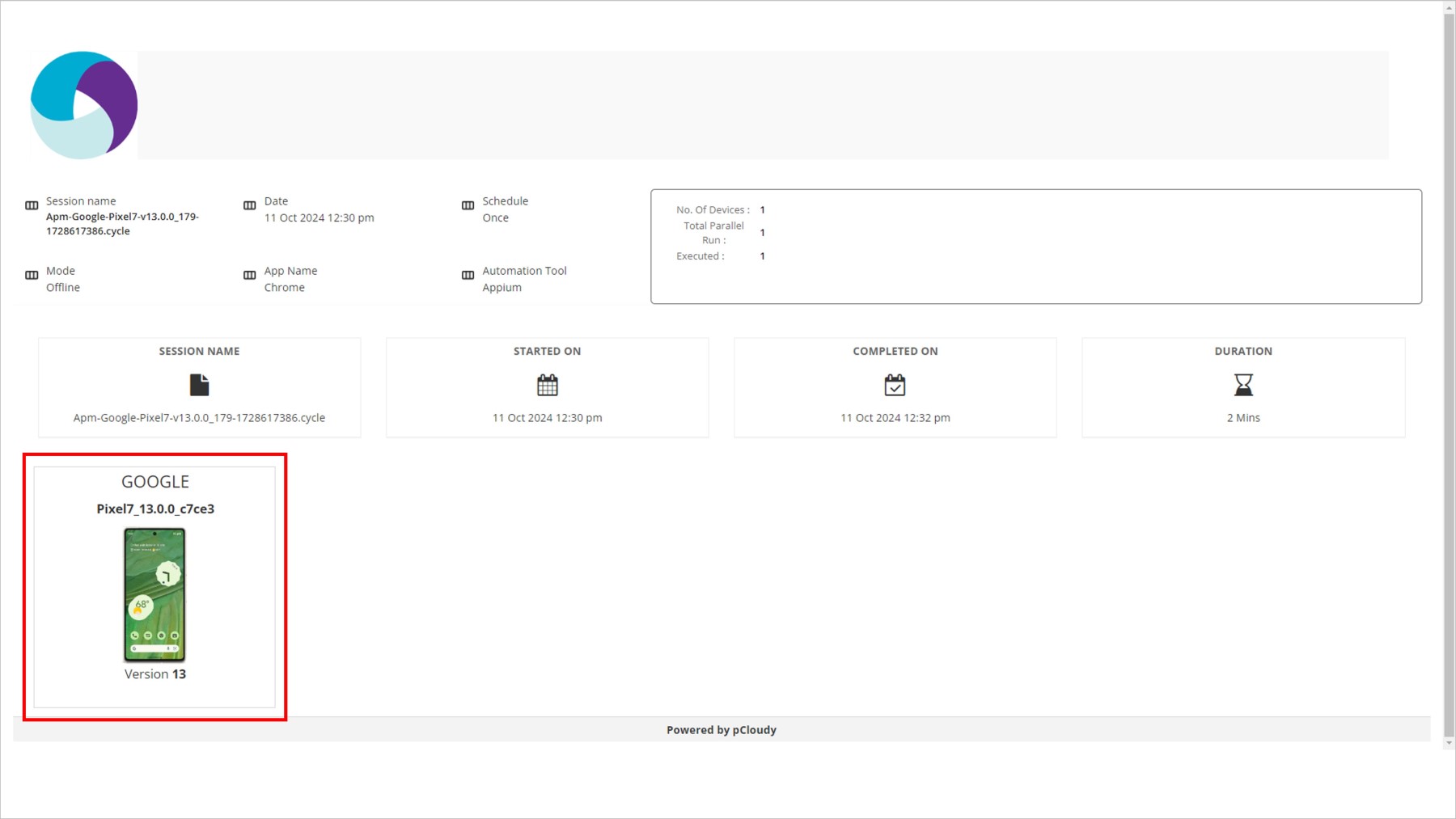Click the Powered by pCloudy footer text

click(721, 730)
